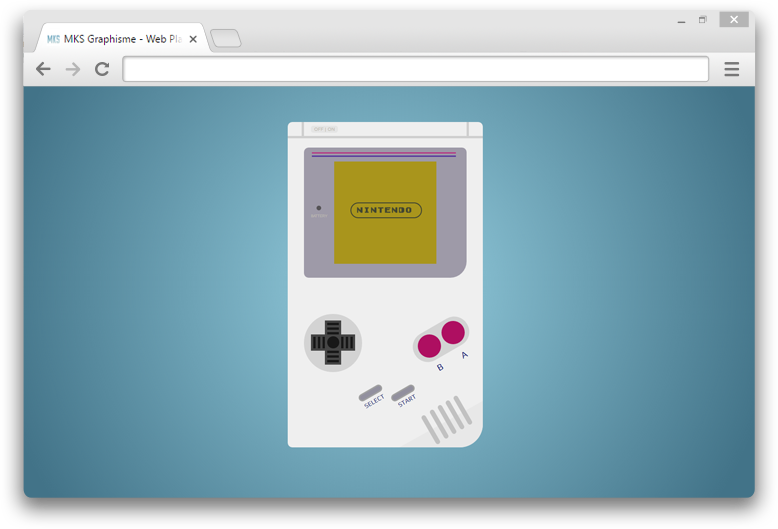
Task: Select the MKS Graphisme - Web tab
Action: [x=124, y=39]
